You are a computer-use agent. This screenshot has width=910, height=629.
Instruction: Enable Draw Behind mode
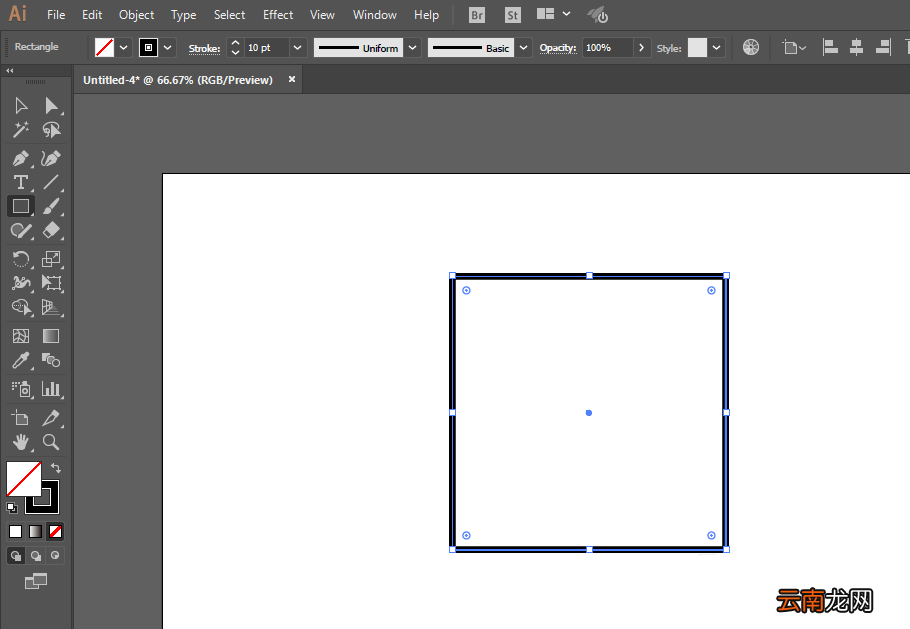tap(35, 555)
